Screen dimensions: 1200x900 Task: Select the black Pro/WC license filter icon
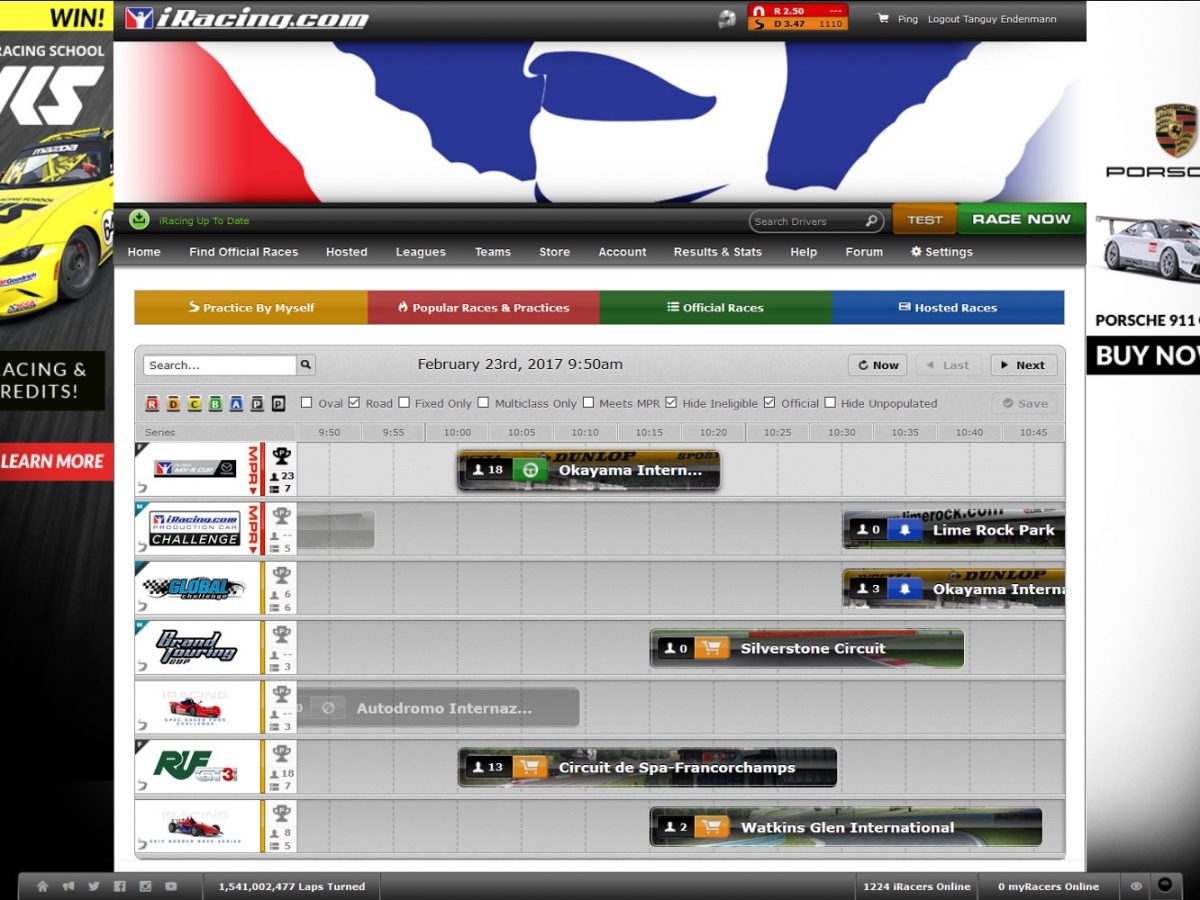coord(278,404)
